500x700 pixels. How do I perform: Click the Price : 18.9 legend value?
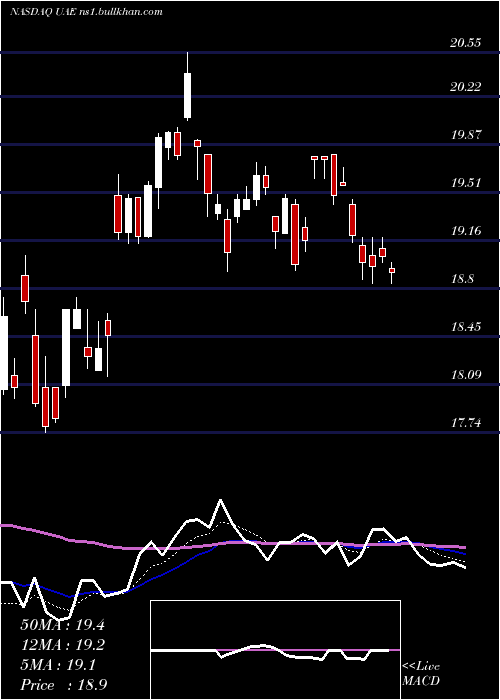[x=63, y=685]
